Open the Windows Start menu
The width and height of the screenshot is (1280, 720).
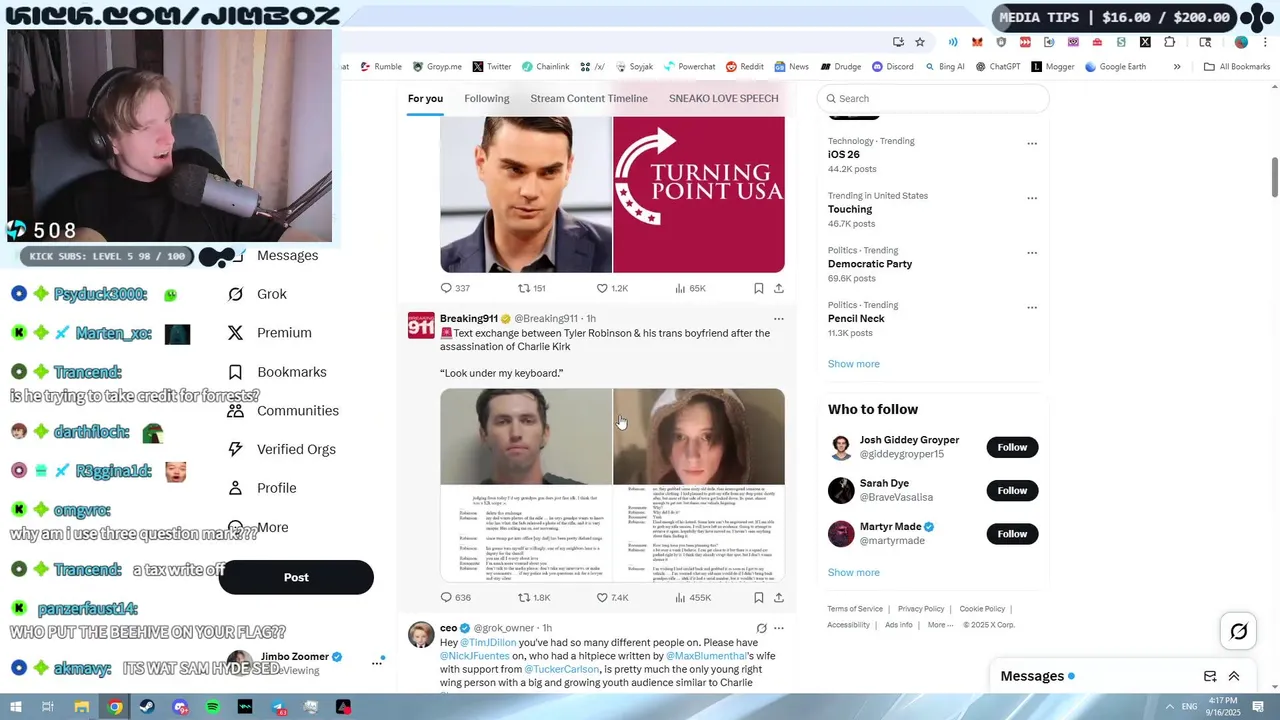(16, 707)
